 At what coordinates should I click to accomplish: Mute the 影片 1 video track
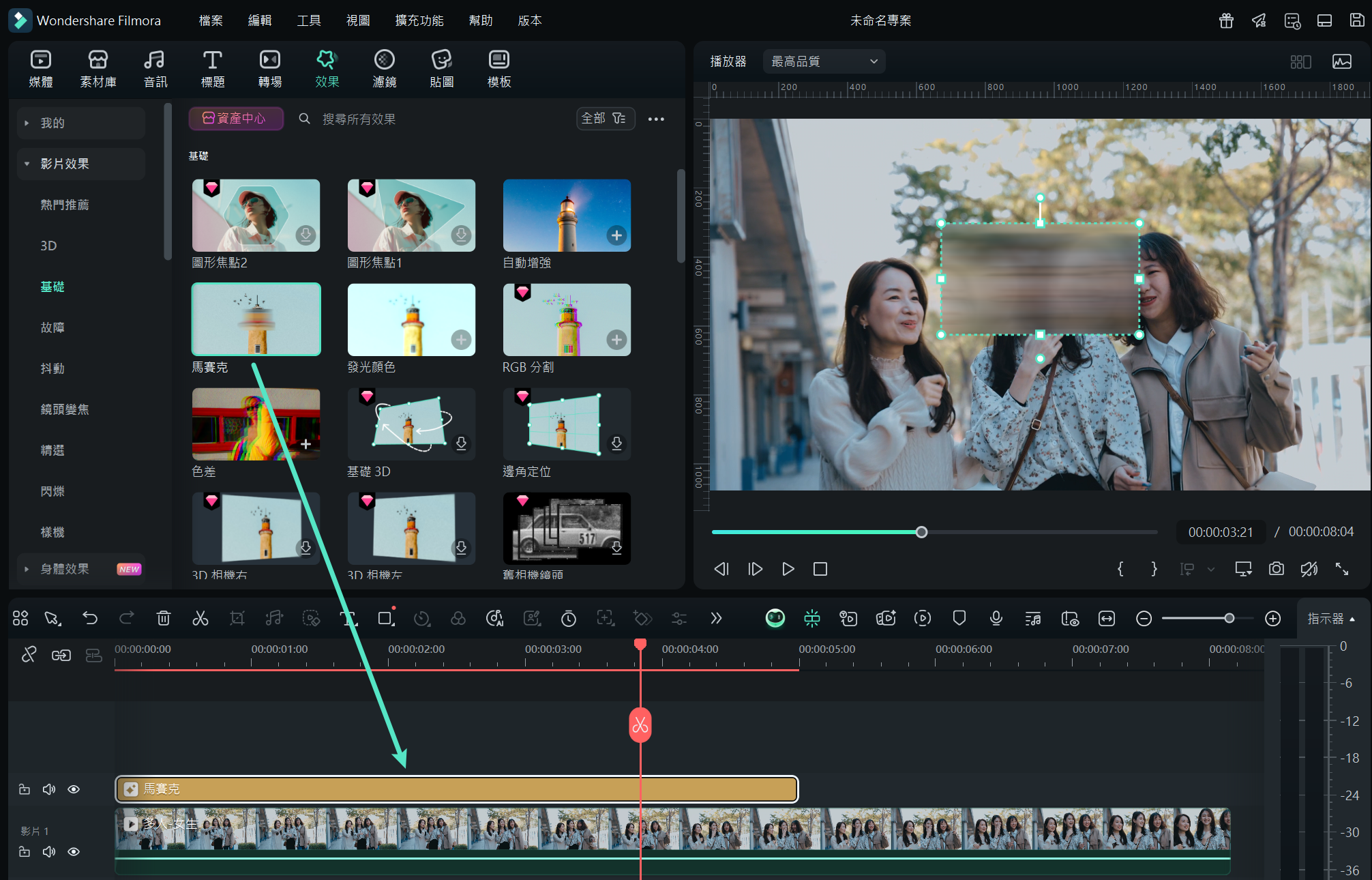[x=48, y=851]
